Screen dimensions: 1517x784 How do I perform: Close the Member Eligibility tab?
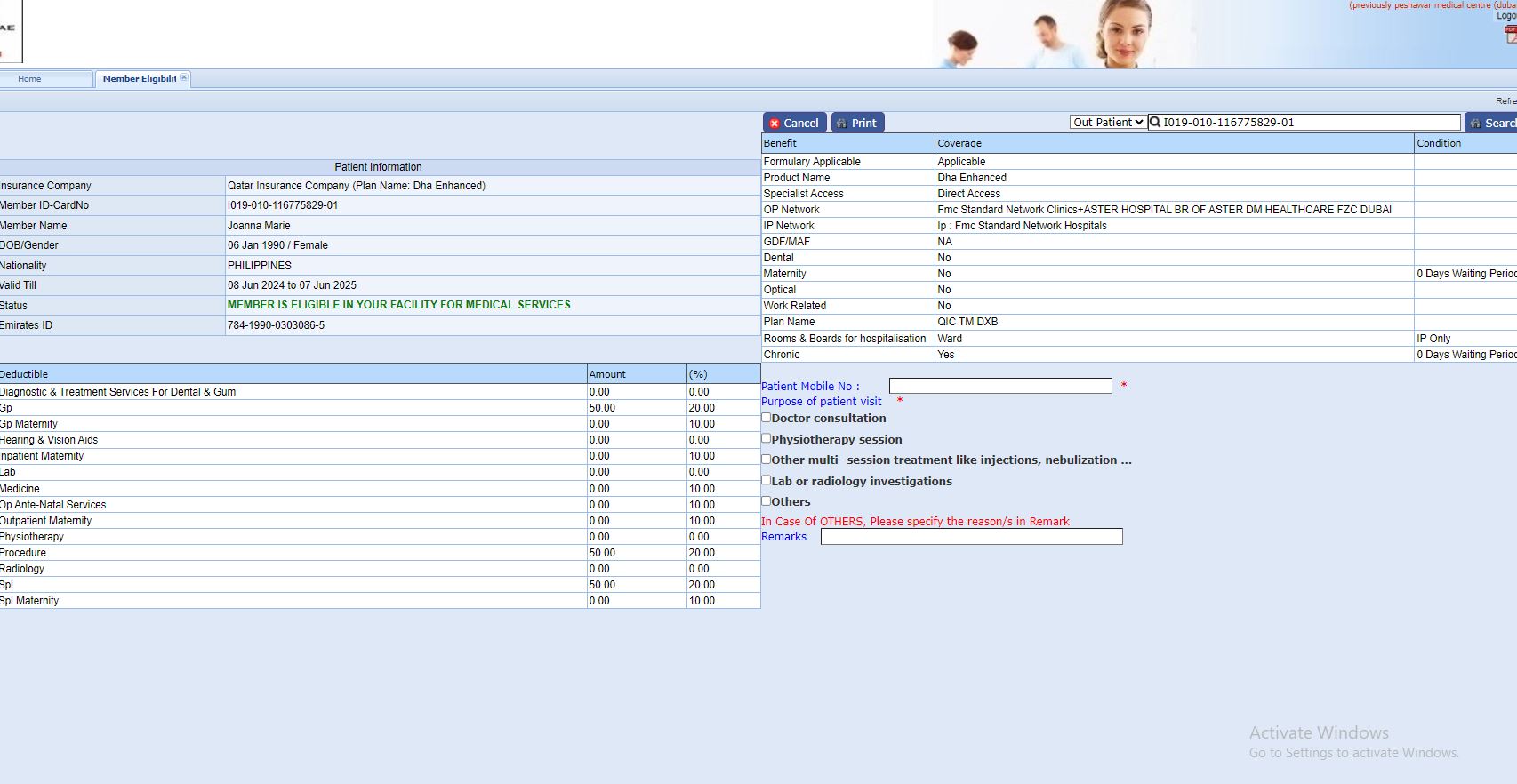pyautogui.click(x=184, y=78)
